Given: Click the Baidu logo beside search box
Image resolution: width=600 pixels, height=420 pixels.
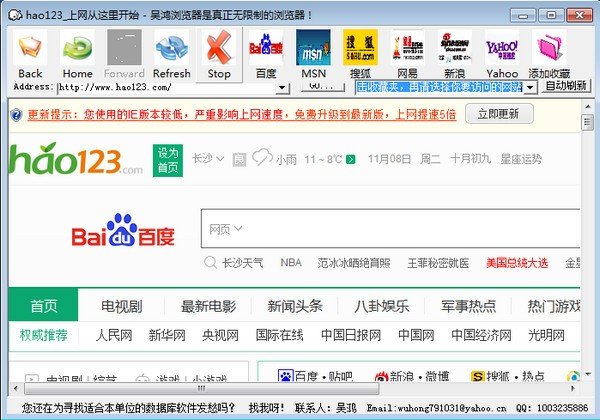Looking at the screenshot, I should (123, 231).
